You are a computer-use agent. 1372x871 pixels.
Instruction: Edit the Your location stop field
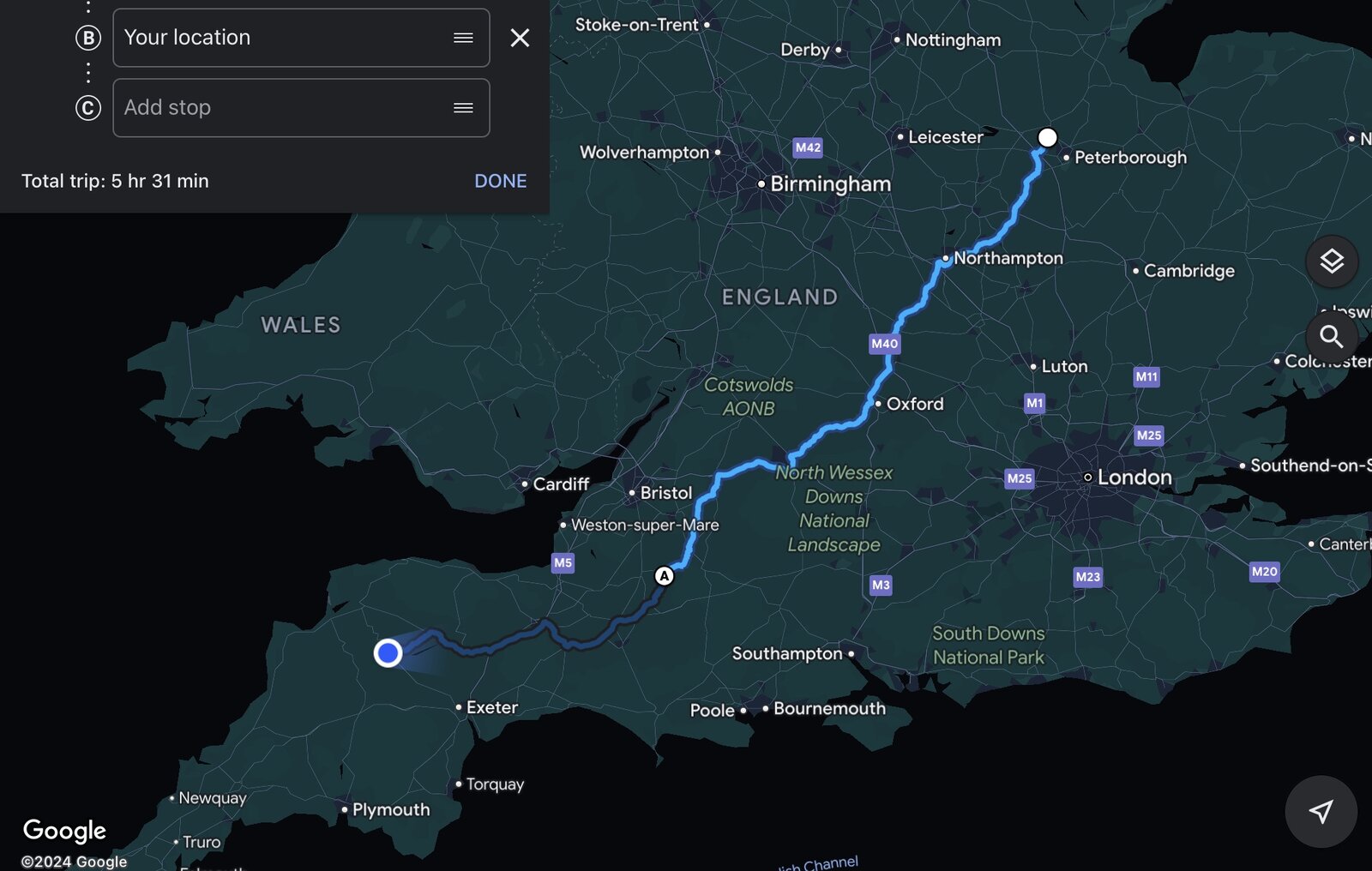click(x=301, y=38)
